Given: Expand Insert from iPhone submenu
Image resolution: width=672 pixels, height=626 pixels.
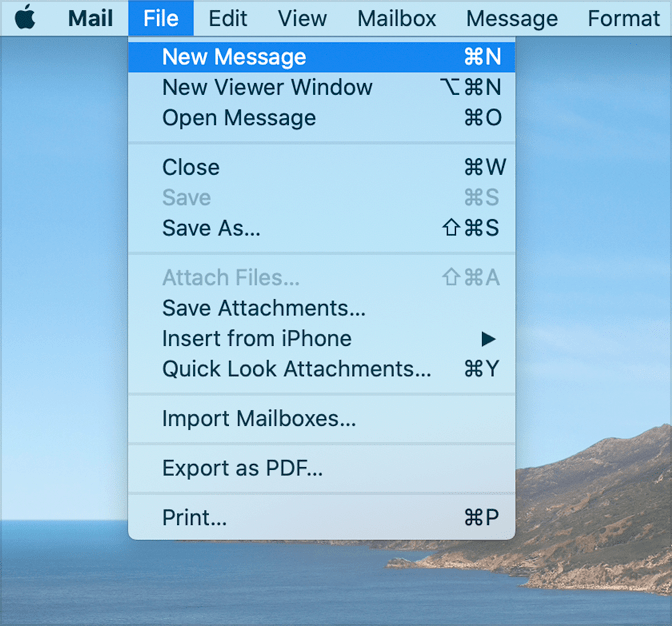Looking at the screenshot, I should tap(321, 338).
